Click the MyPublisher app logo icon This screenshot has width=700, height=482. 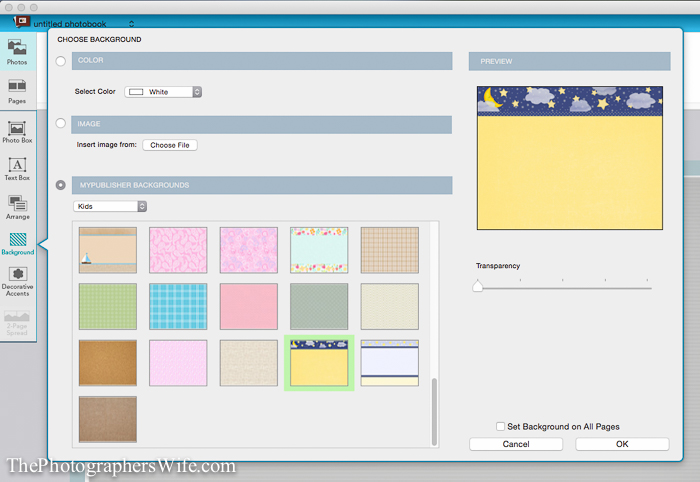21,21
